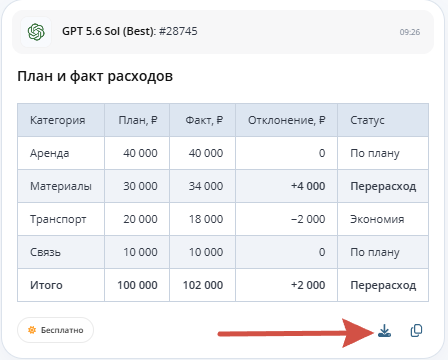Image resolution: width=448 pixels, height=360 pixels.
Task: Select the Аренда row category cell
Action: (x=61, y=153)
